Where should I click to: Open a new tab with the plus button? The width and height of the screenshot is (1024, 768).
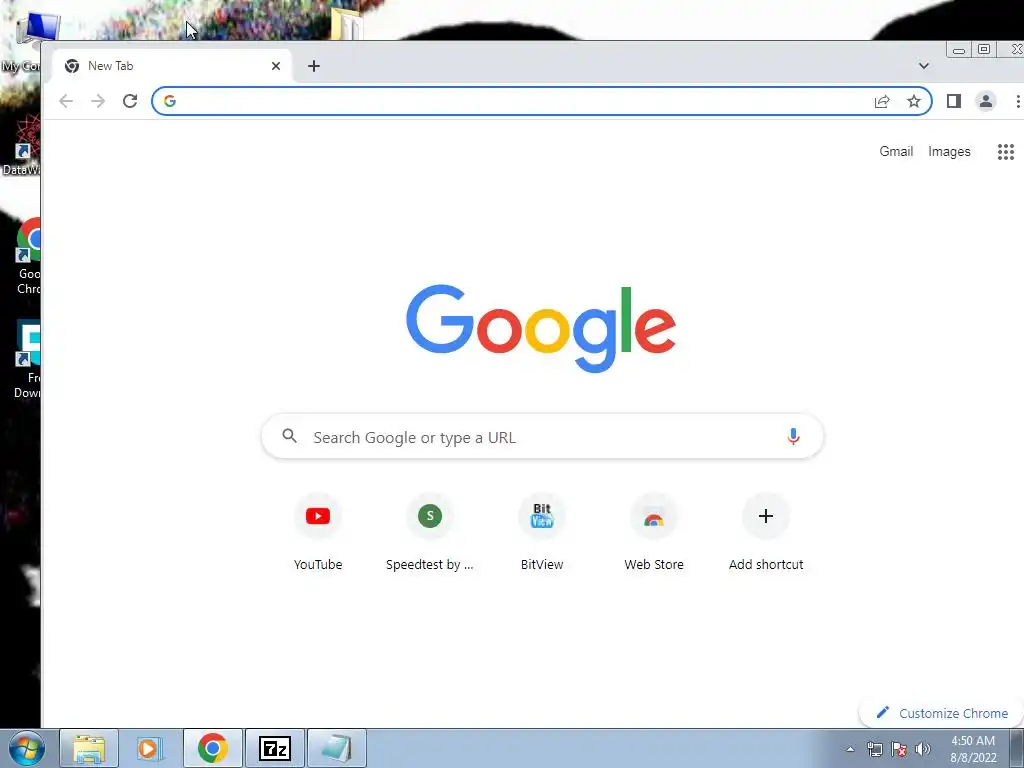[314, 66]
